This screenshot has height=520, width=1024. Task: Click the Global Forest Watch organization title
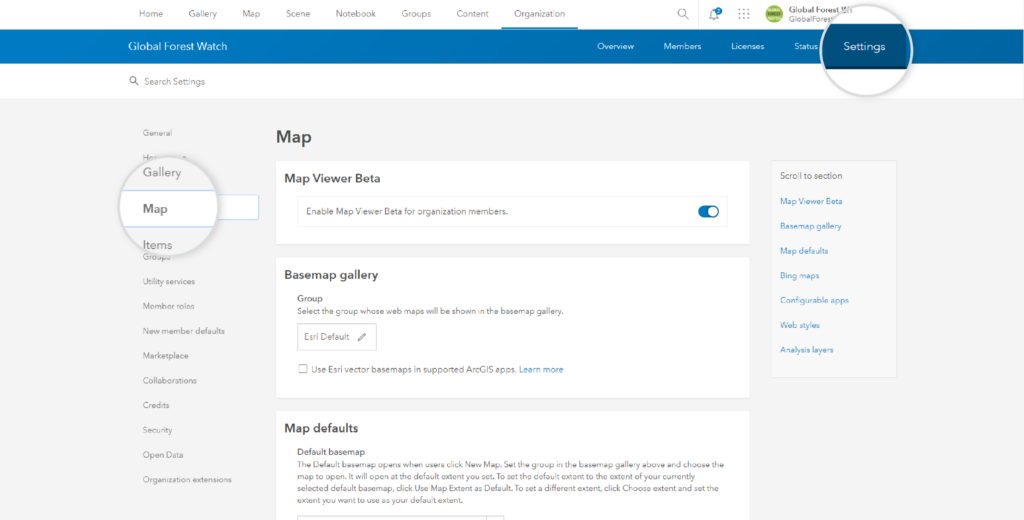tap(178, 46)
